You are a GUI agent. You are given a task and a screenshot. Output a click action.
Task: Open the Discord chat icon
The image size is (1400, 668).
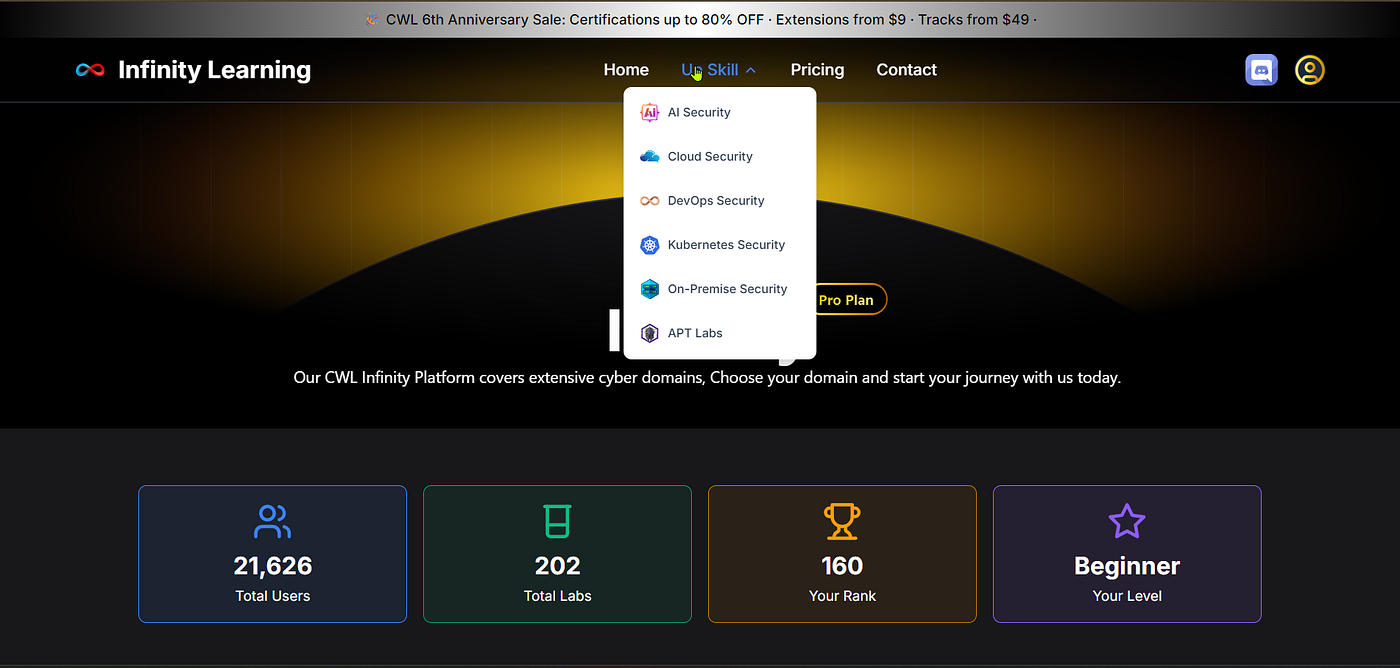point(1261,70)
